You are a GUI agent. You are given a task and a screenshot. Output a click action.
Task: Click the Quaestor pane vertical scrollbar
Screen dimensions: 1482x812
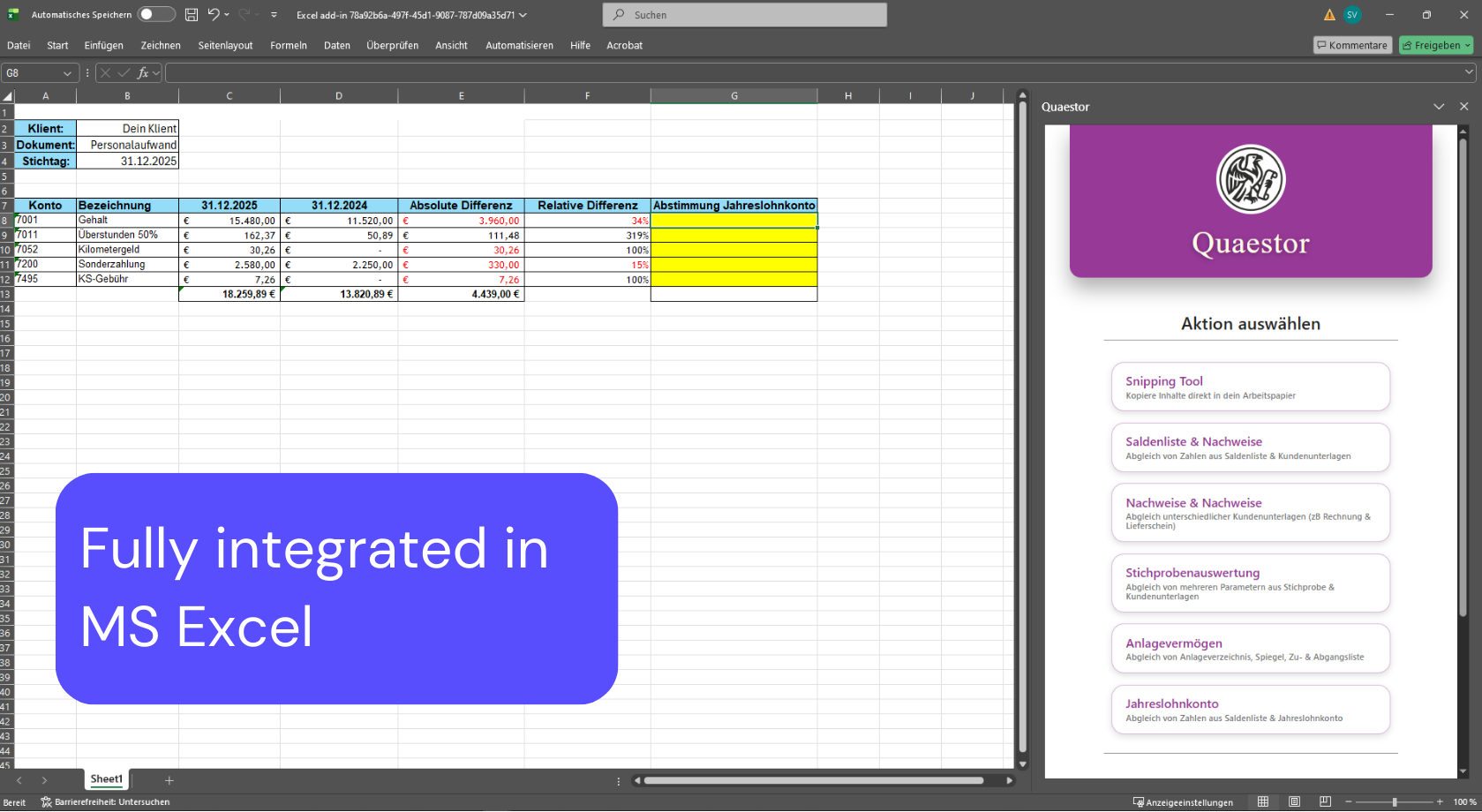coord(1463,377)
